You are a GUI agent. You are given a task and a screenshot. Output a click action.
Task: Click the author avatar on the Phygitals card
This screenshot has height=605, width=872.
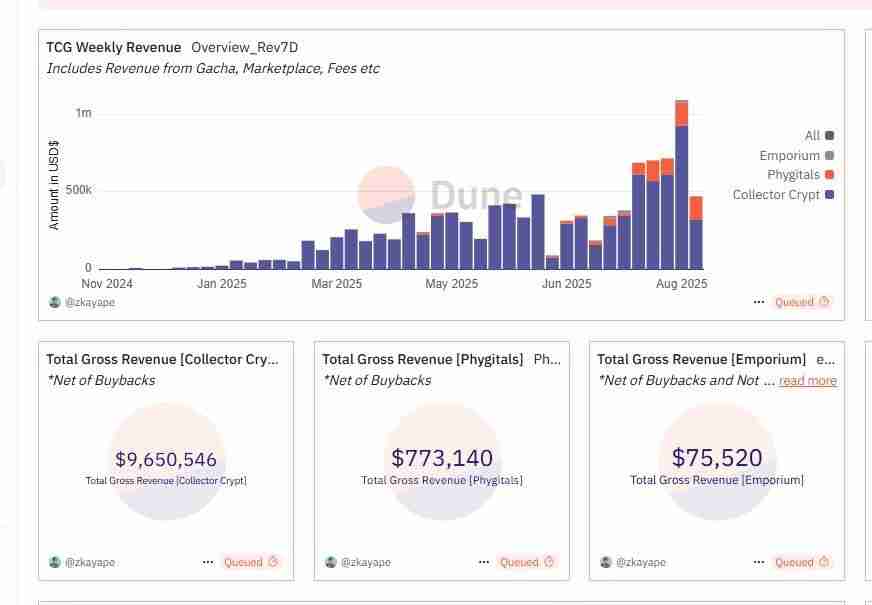pos(331,562)
